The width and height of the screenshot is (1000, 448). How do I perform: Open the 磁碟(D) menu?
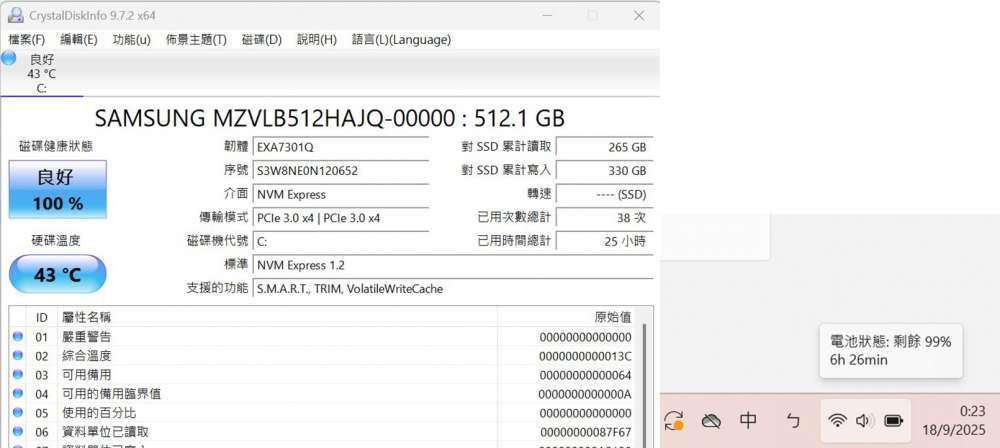point(262,40)
